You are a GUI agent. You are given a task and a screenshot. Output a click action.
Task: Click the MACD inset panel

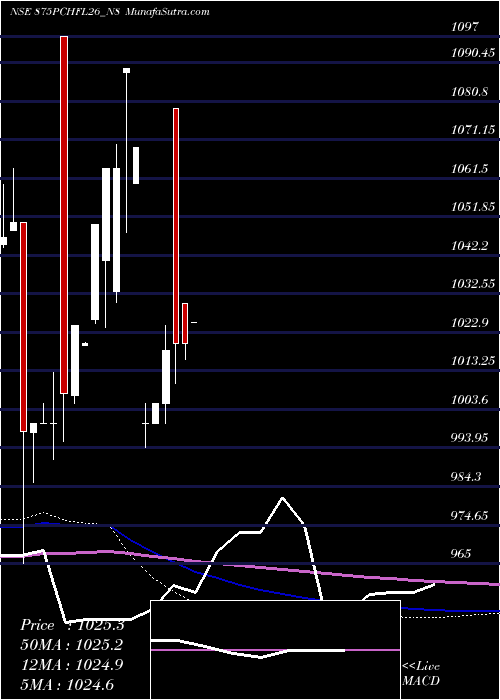tap(275, 650)
